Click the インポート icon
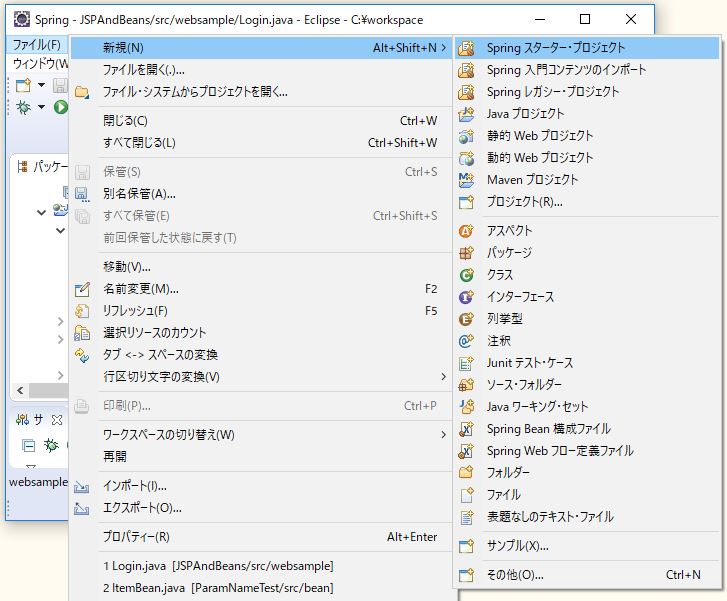The height and width of the screenshot is (601, 727). [82, 486]
